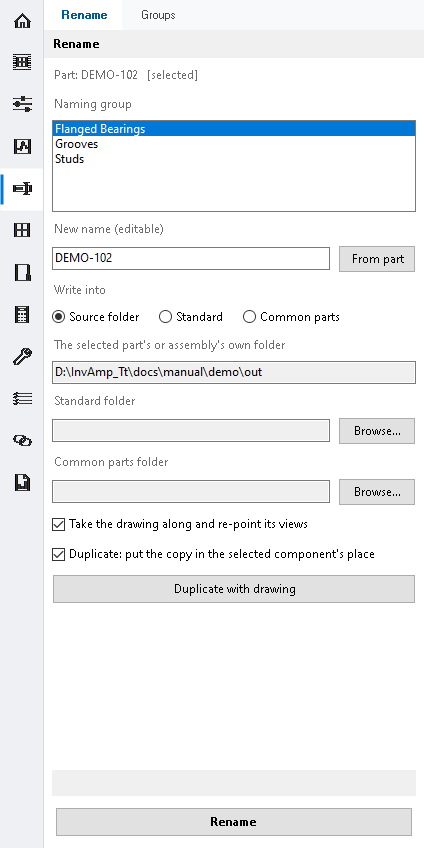Select Flanged Bearings naming group
Viewport: 424px width, 848px height.
[x=234, y=129]
